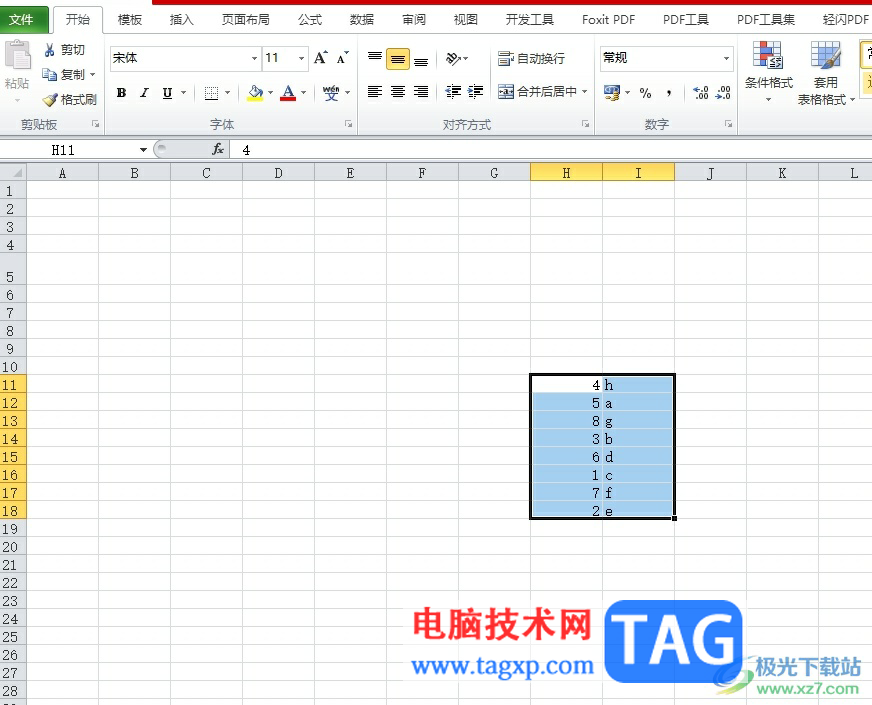Click the text orientation icon
This screenshot has height=705, width=872.
[x=454, y=58]
